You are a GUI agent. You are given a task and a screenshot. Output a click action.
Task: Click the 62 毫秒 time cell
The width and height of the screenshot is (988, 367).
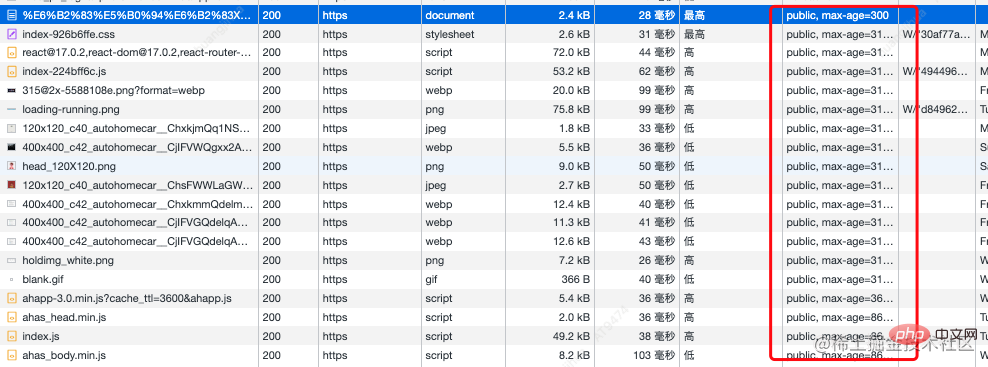click(656, 72)
